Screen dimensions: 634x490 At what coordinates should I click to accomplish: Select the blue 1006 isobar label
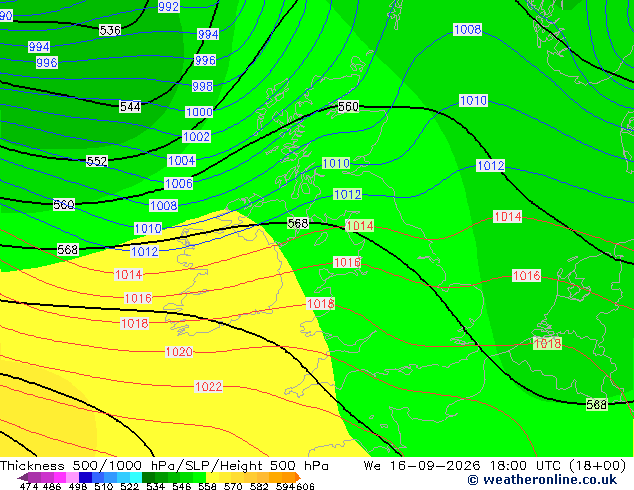point(179,184)
